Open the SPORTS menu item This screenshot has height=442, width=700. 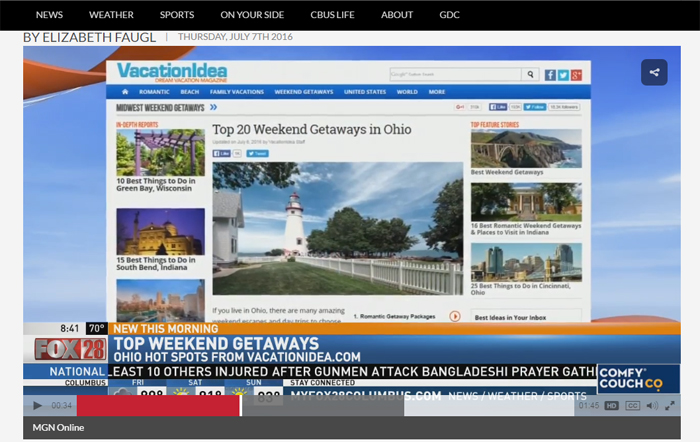pyautogui.click(x=177, y=15)
